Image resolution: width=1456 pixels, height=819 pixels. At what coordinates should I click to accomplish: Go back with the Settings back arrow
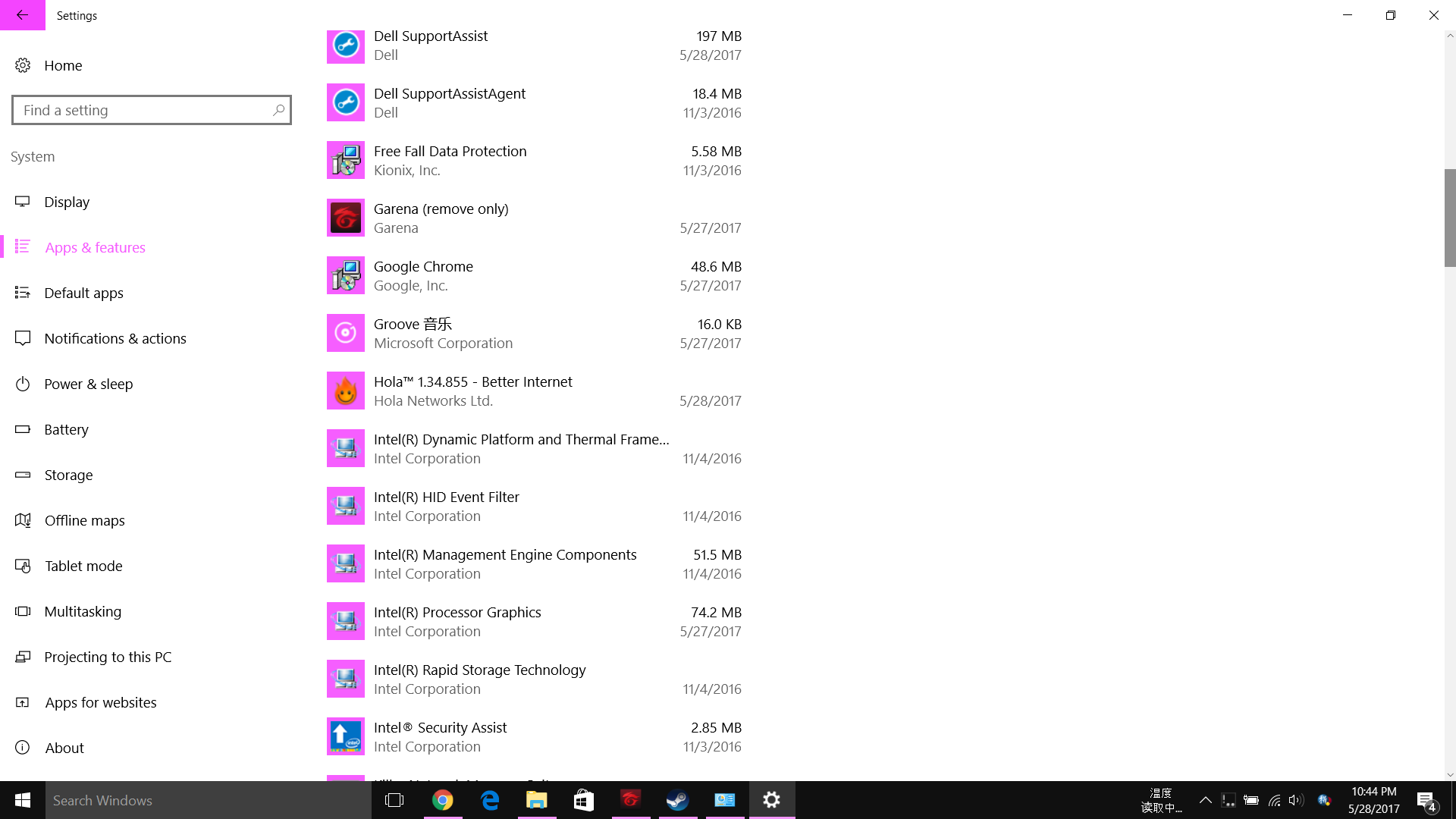[x=23, y=15]
